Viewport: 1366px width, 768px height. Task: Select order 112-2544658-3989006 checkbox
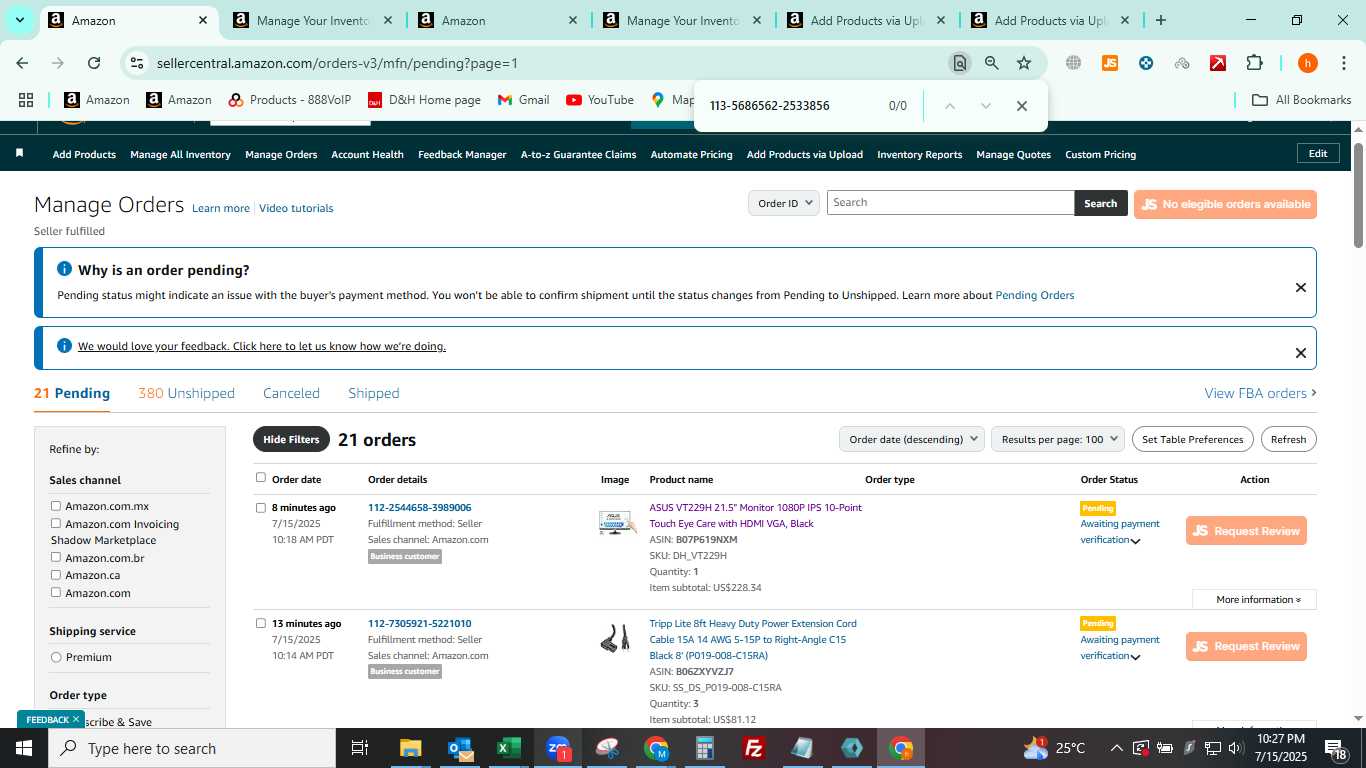point(261,508)
